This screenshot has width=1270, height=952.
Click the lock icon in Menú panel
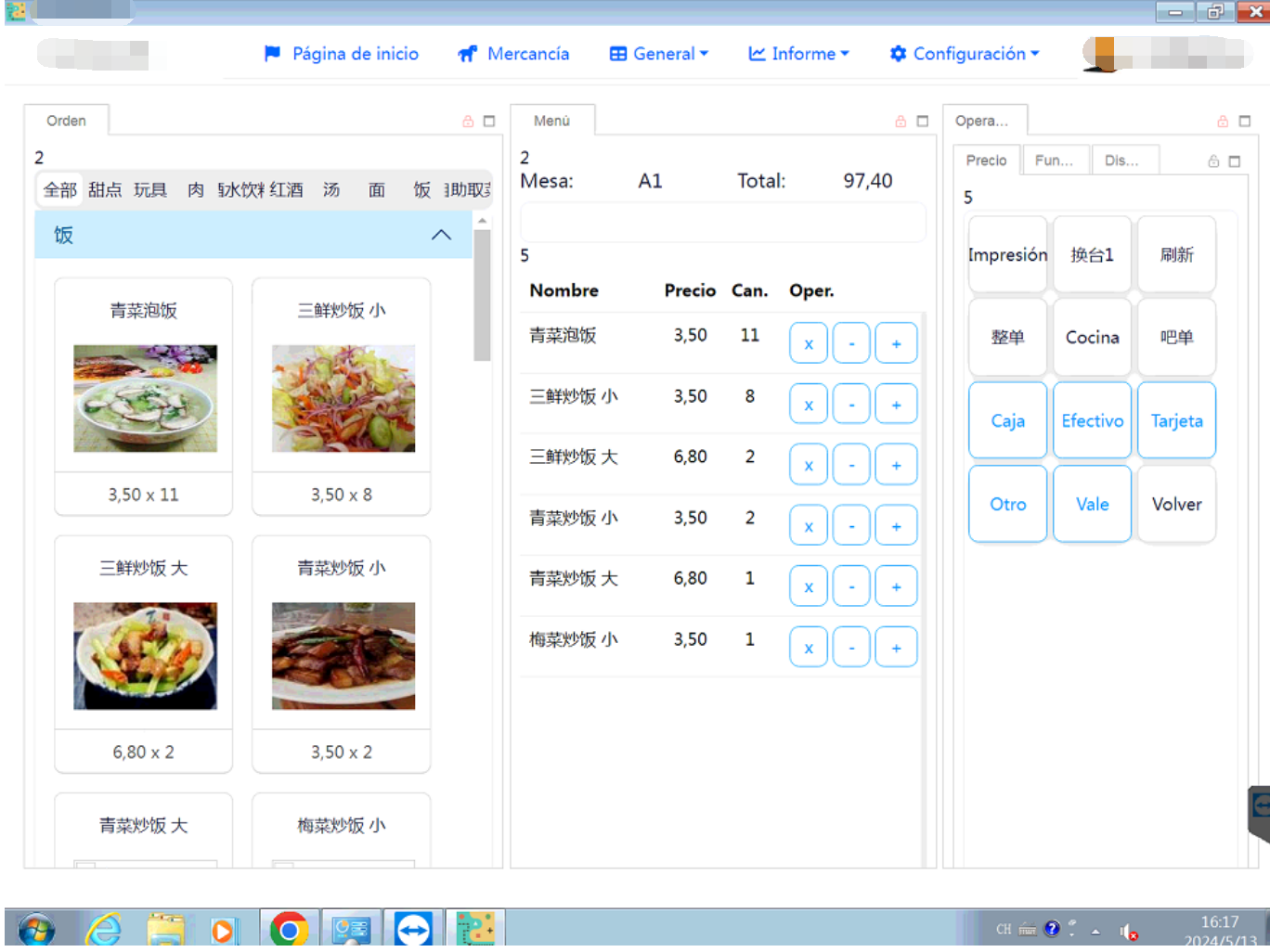[901, 122]
